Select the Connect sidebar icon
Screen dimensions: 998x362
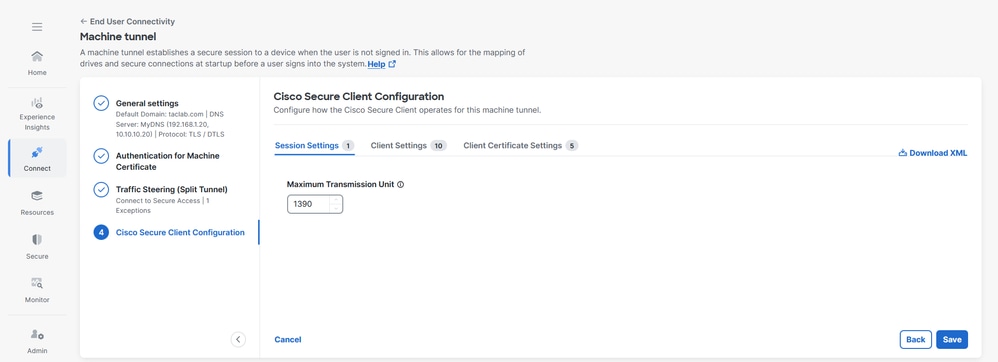[37, 158]
